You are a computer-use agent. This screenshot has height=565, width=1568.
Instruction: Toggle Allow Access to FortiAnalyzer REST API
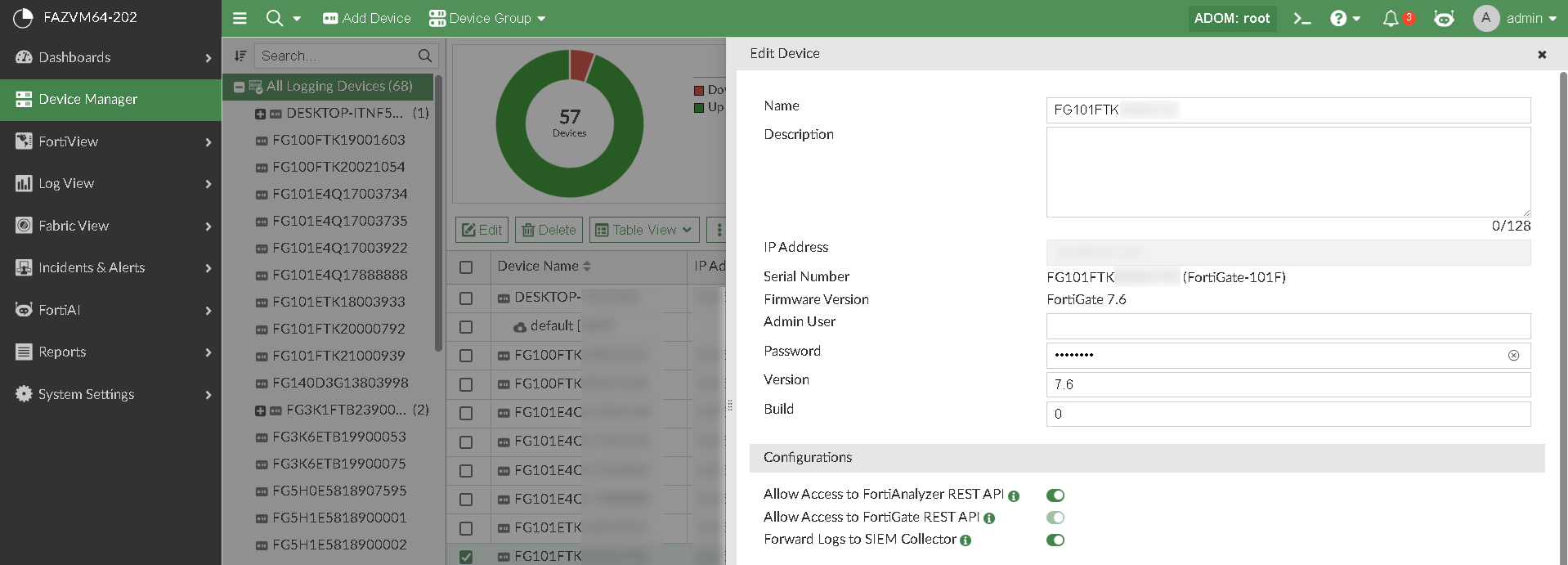point(1055,495)
